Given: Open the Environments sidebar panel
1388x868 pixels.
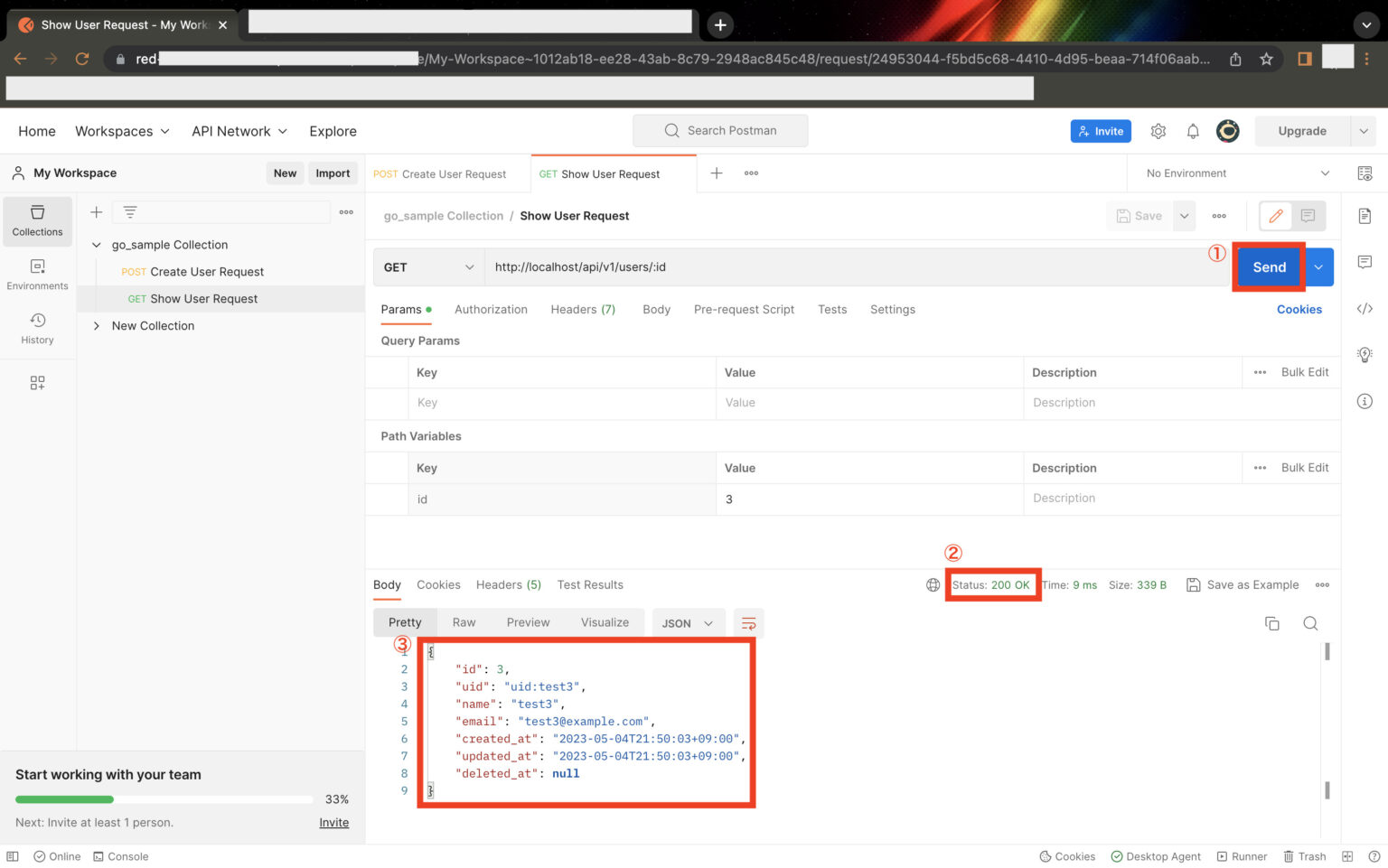Looking at the screenshot, I should [37, 275].
